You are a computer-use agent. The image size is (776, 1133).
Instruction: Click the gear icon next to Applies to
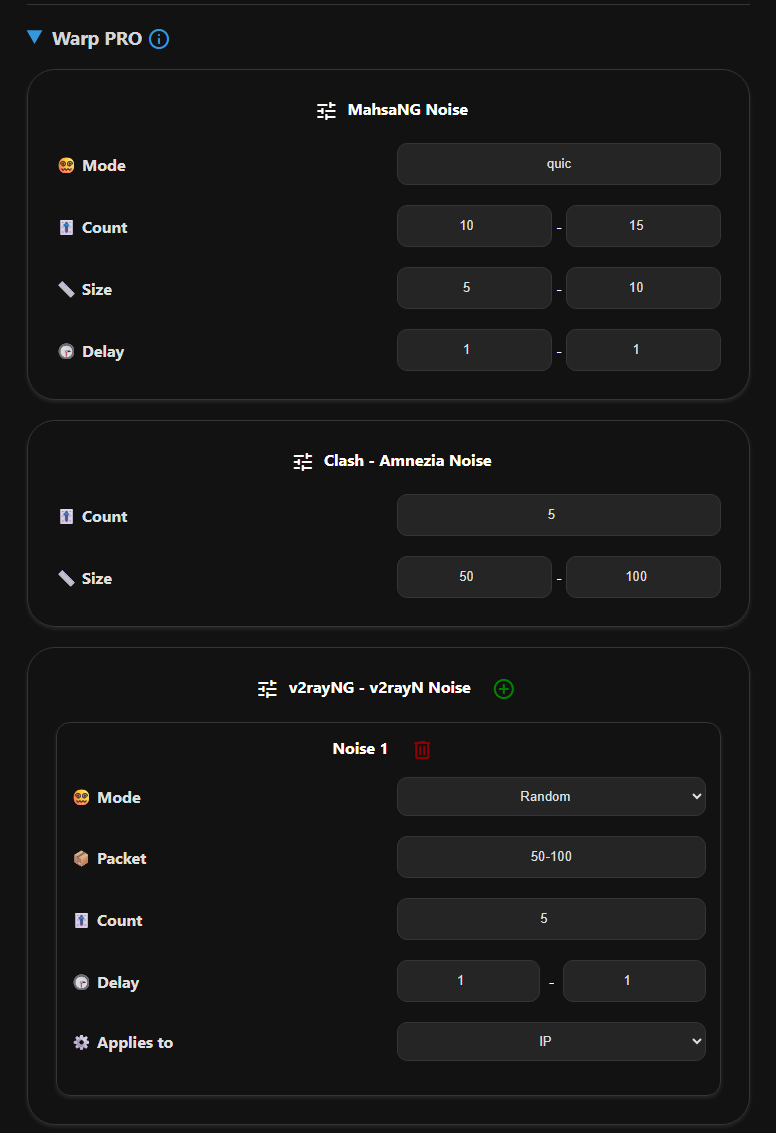pyautogui.click(x=81, y=1041)
